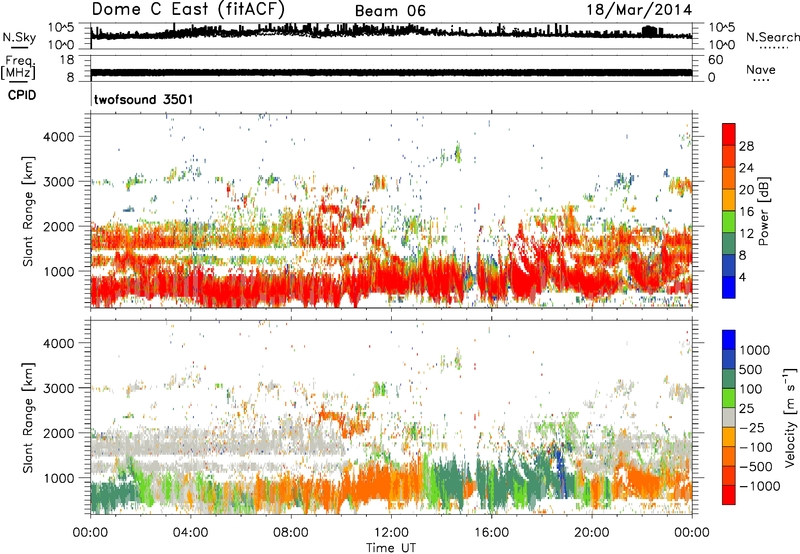Select the "Beam 06" label
The image size is (800, 554).
click(x=390, y=11)
